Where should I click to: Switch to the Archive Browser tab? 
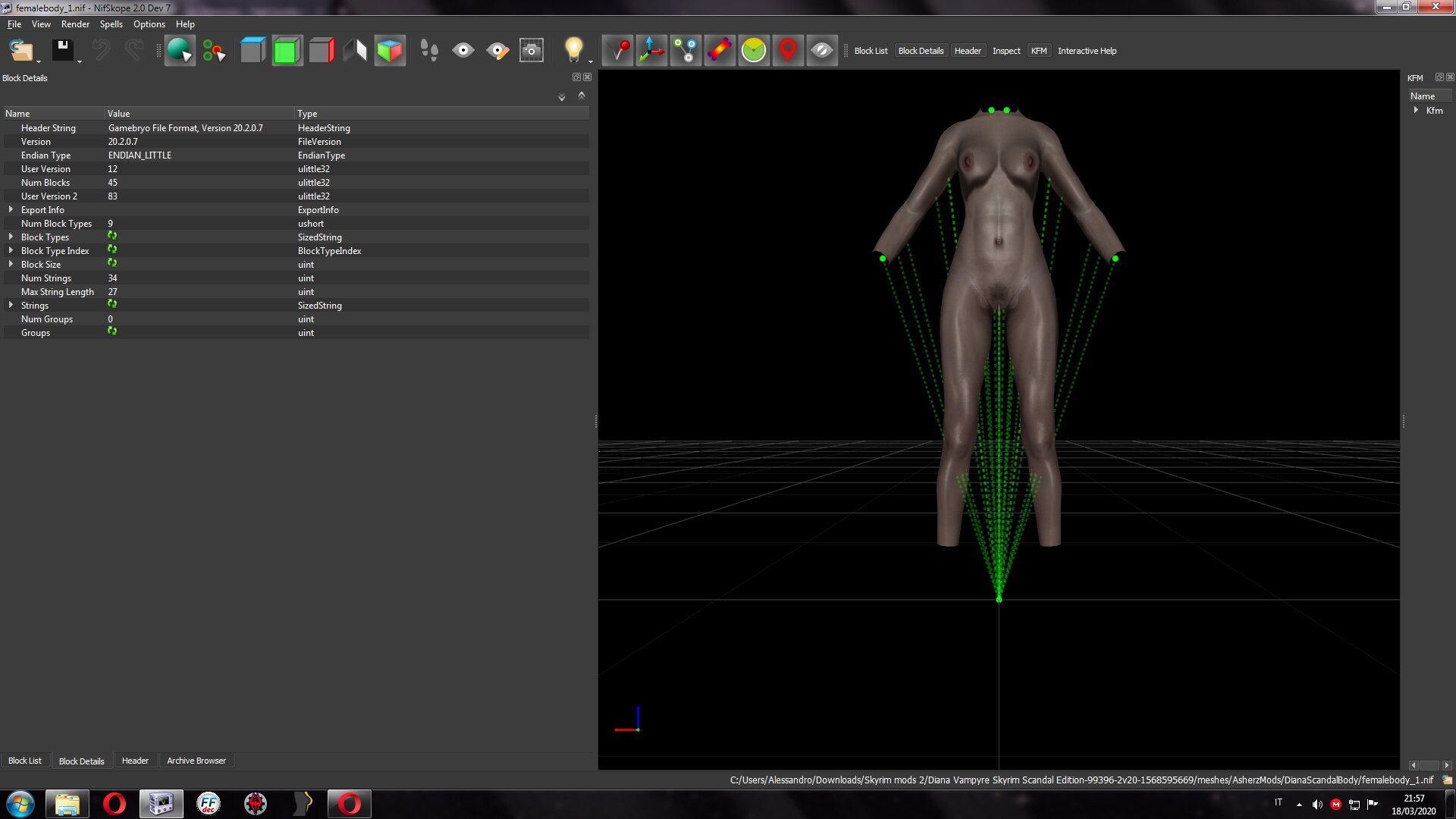[x=196, y=761]
